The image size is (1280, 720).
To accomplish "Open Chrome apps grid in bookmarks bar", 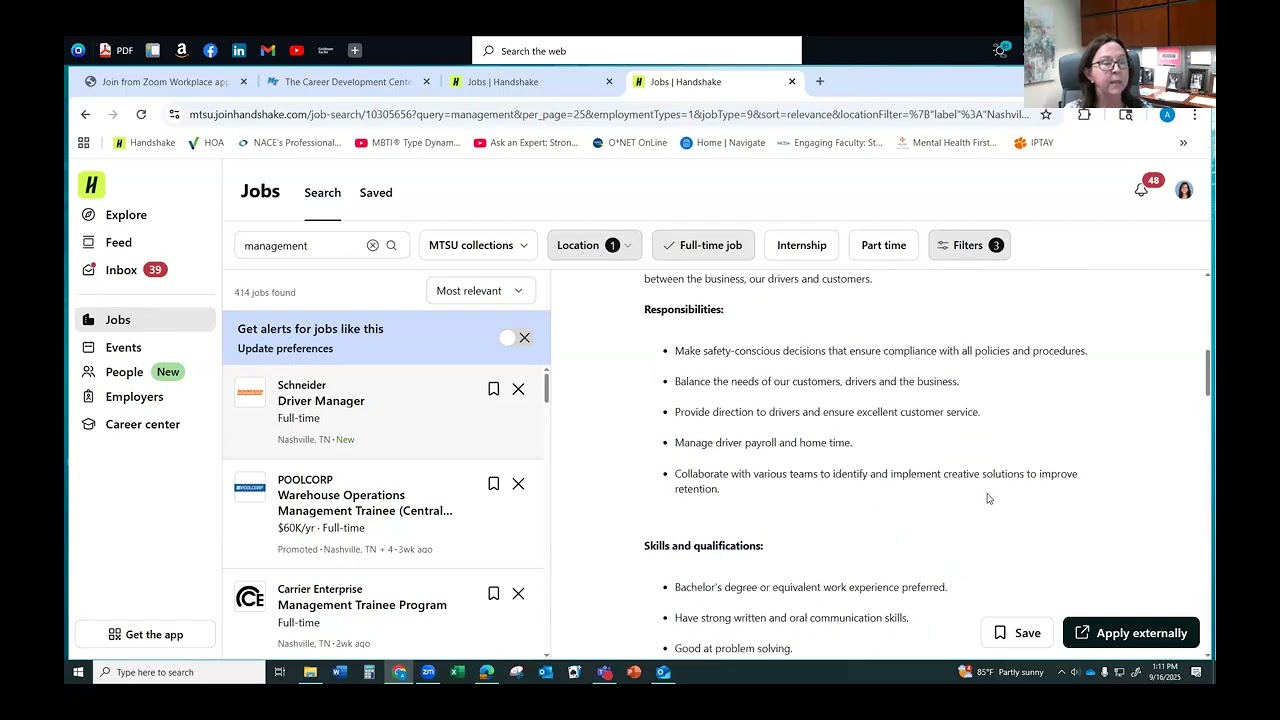I will point(84,143).
